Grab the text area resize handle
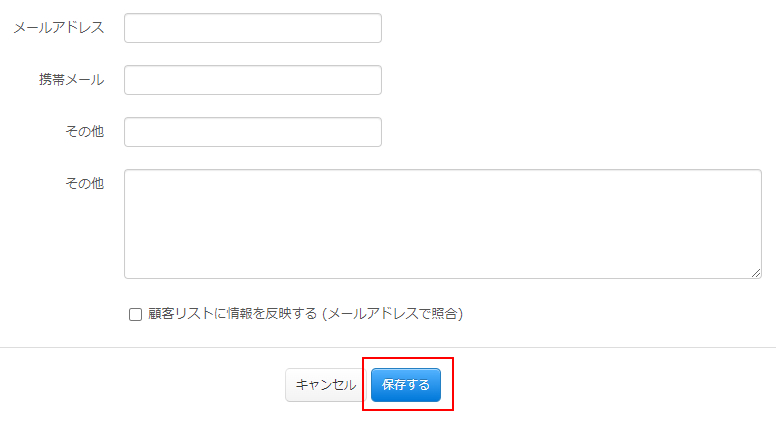This screenshot has height=421, width=776. pyautogui.click(x=756, y=273)
